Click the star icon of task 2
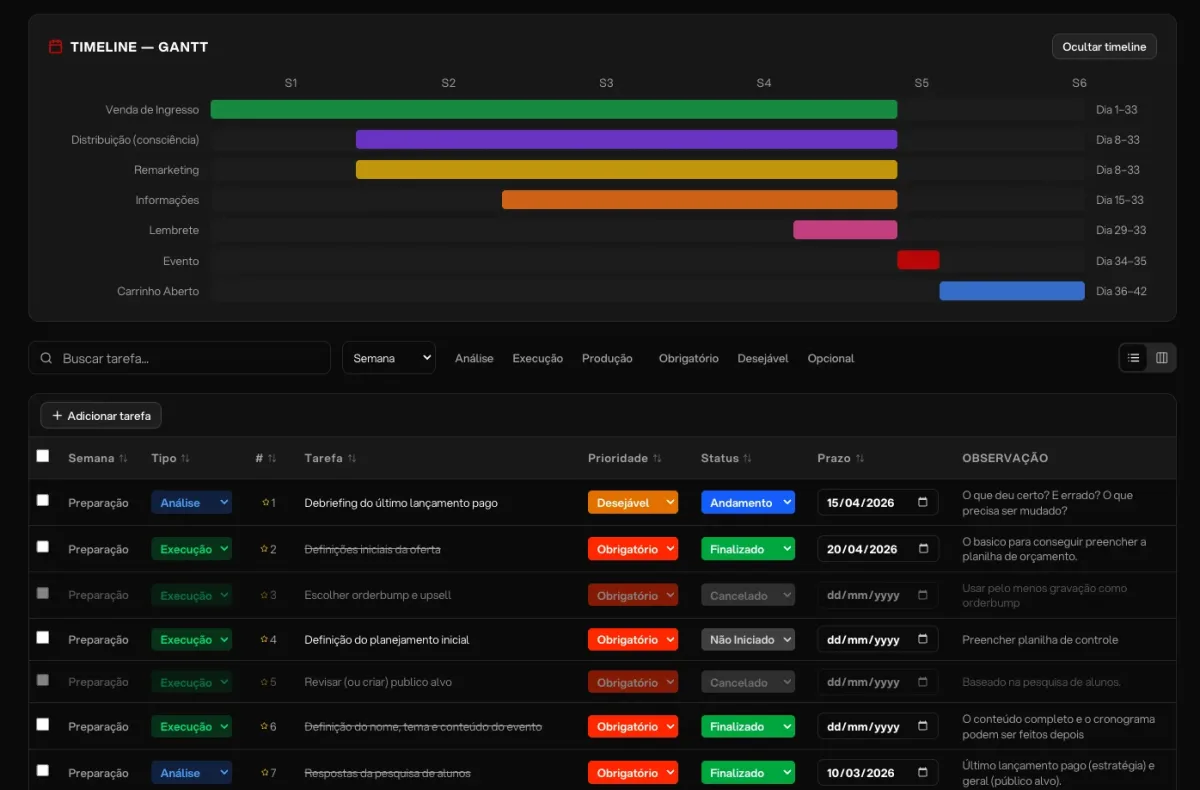 (265, 549)
